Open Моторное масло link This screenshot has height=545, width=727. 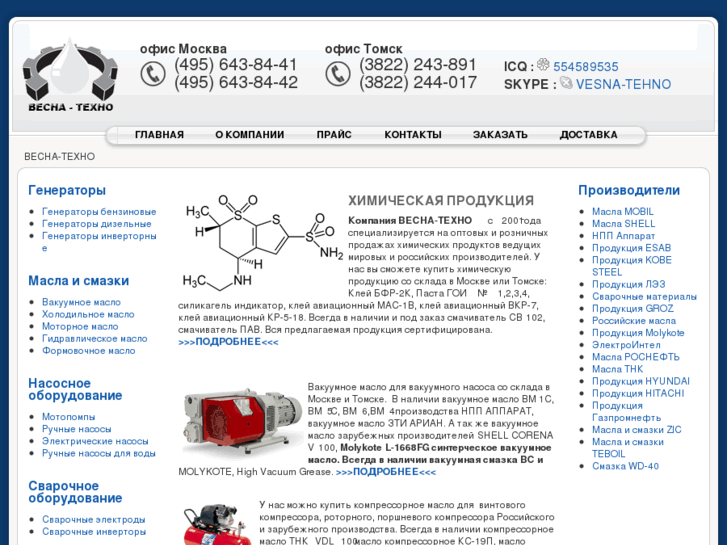pyautogui.click(x=80, y=326)
